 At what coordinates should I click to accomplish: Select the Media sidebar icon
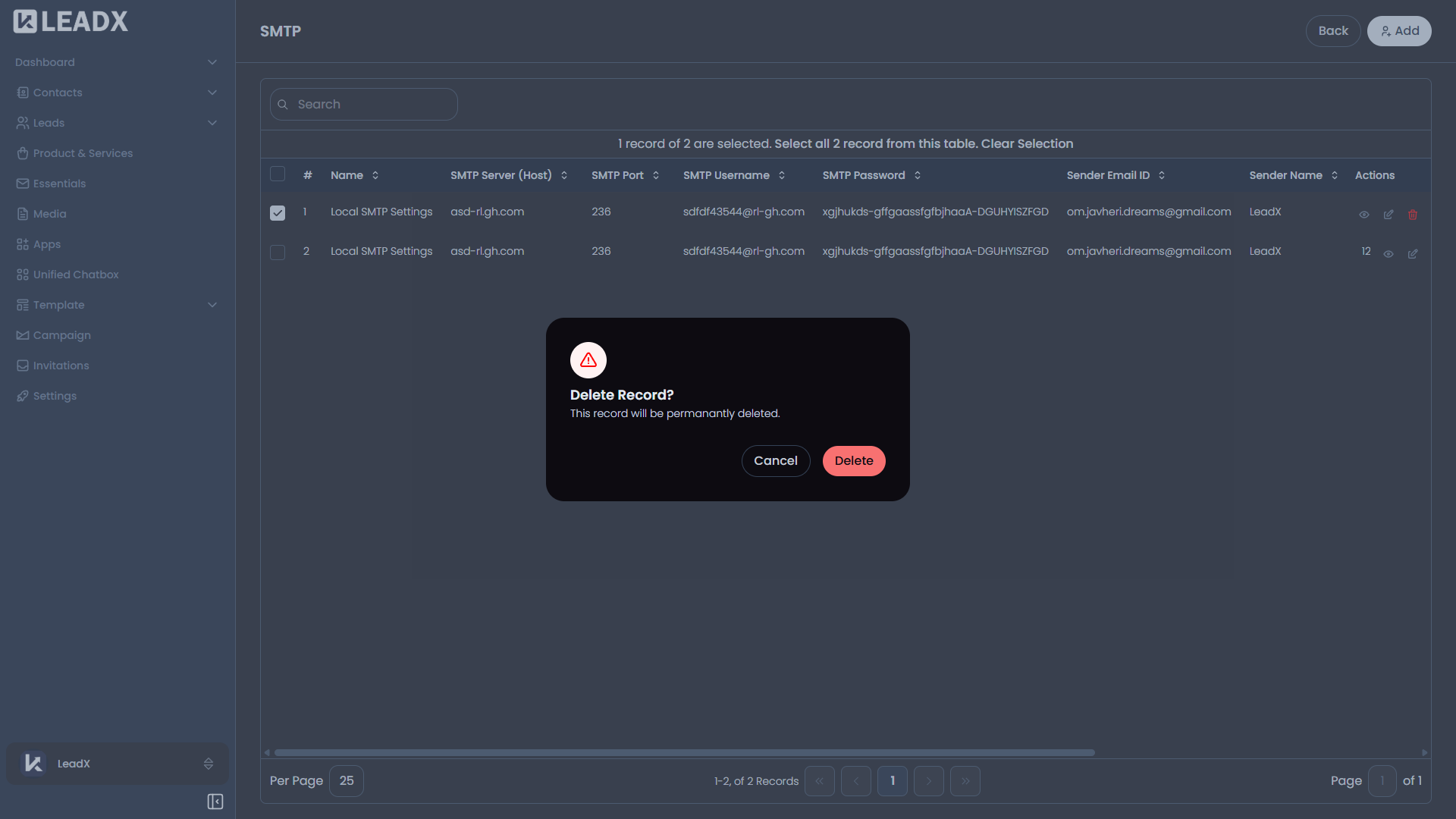[23, 214]
